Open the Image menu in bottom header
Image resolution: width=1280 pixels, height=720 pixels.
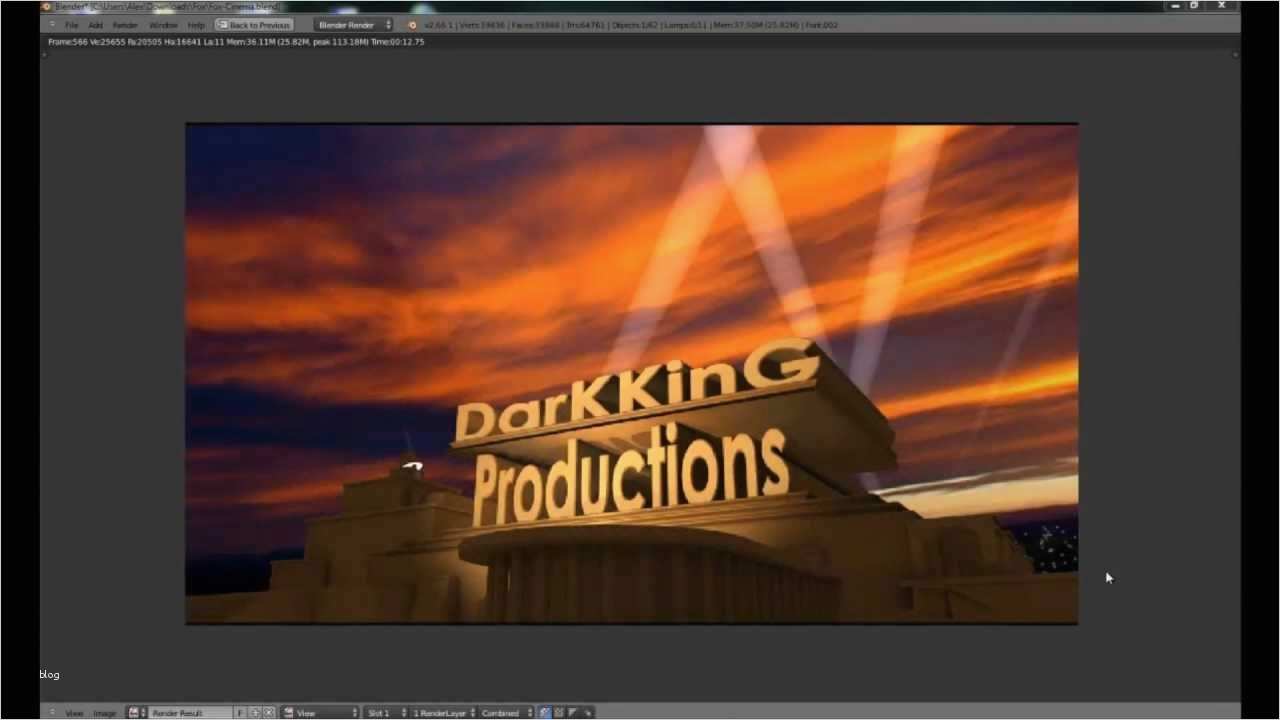pos(104,713)
